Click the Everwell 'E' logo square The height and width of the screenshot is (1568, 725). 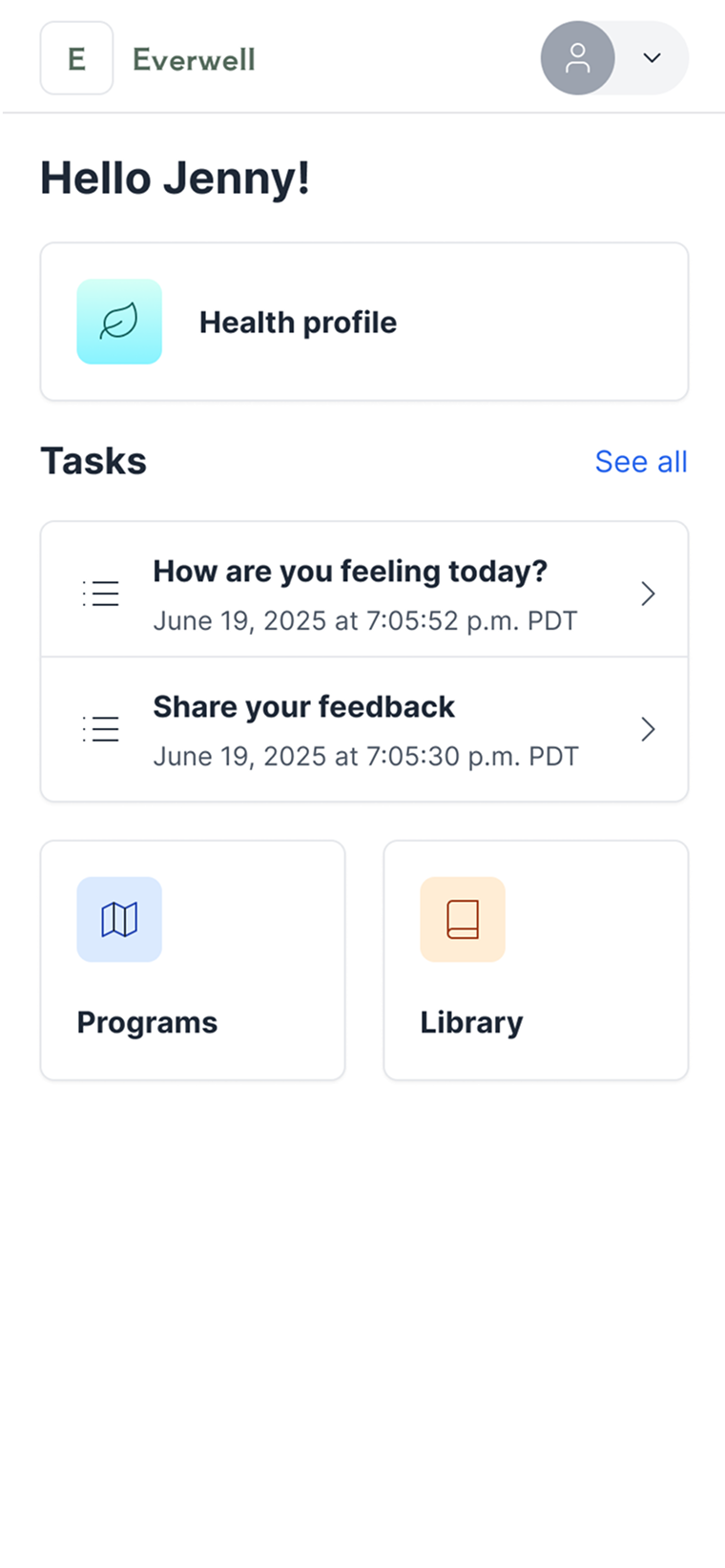pyautogui.click(x=76, y=58)
